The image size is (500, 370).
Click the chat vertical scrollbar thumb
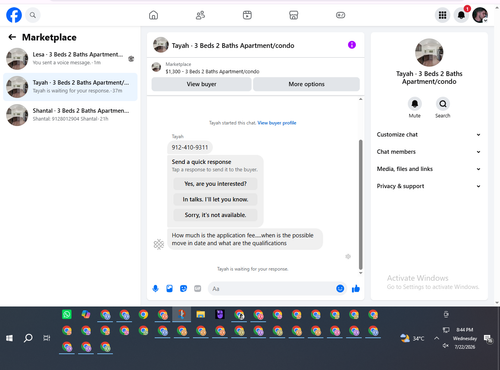(360, 204)
